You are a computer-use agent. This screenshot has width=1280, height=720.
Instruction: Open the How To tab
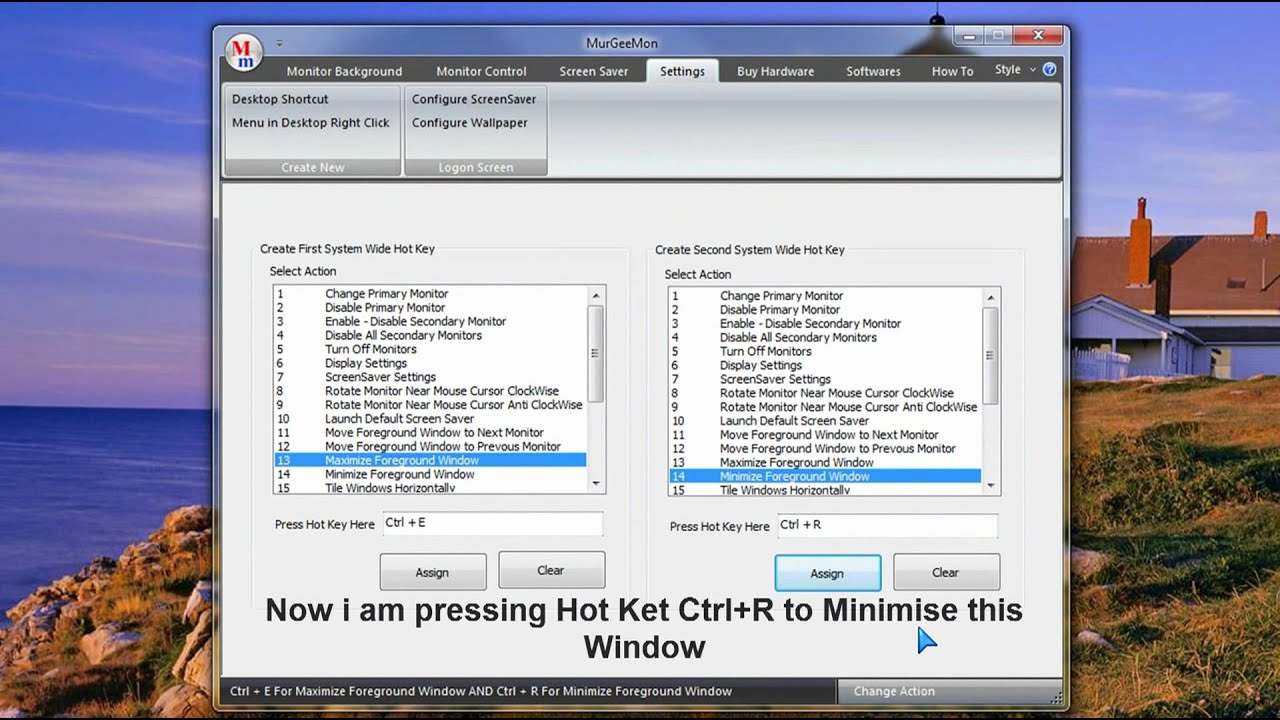952,71
